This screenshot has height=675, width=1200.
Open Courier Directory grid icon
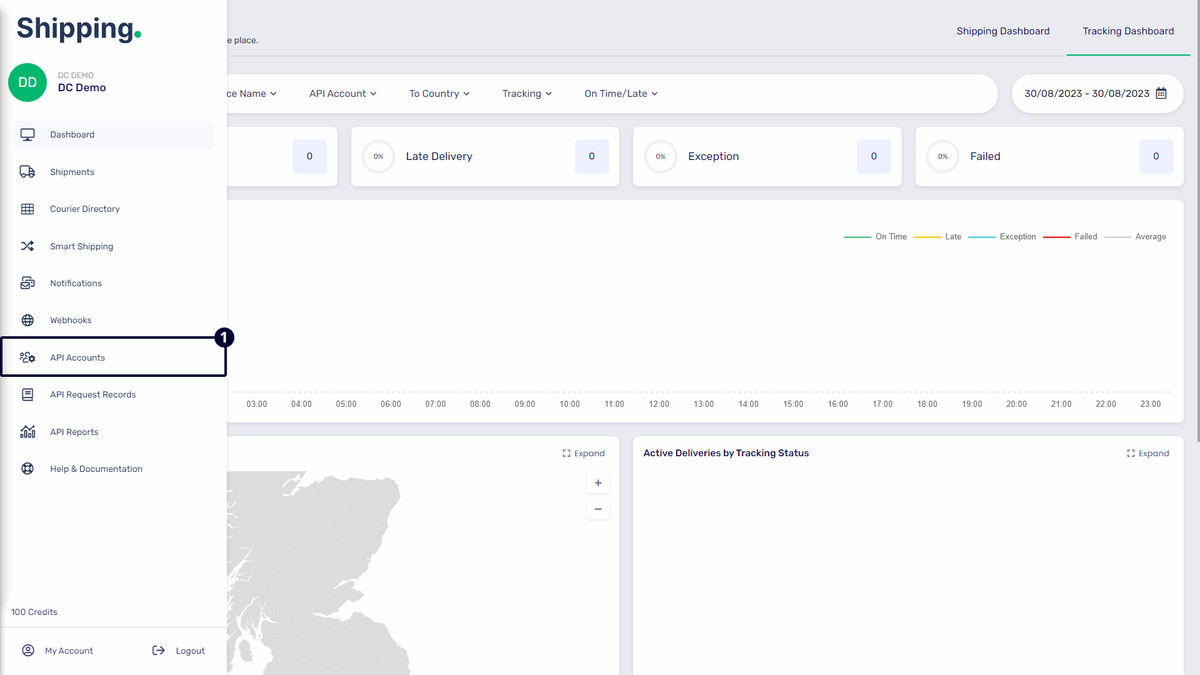tap(28, 209)
